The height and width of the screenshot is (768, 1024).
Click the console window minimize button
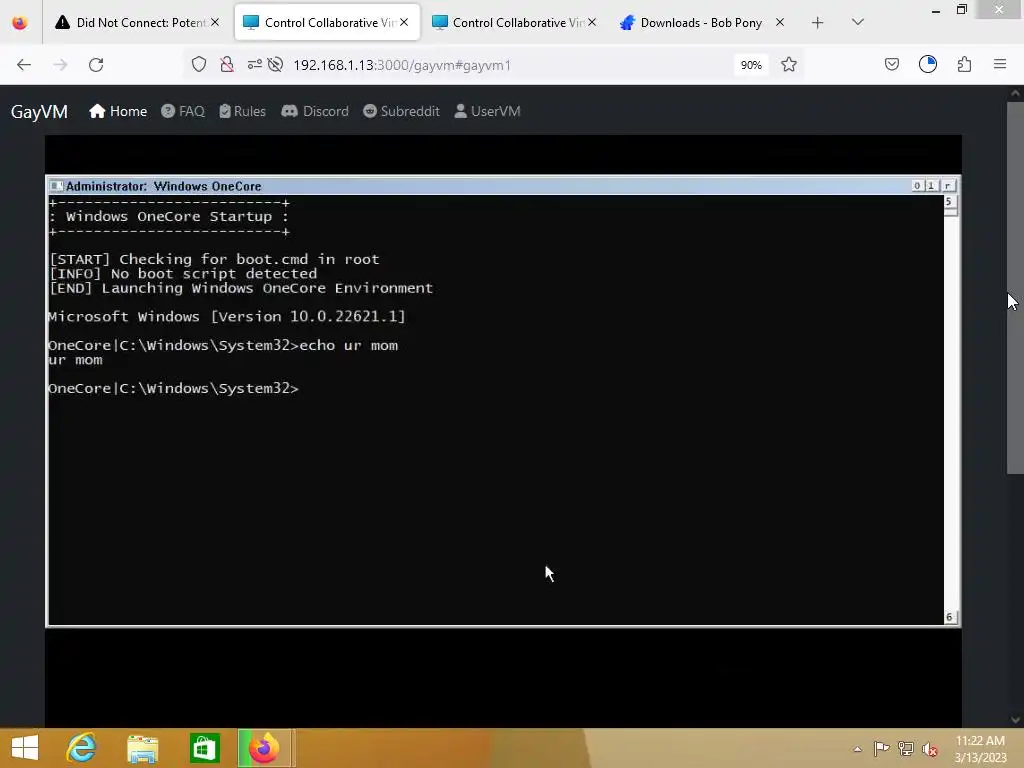pyautogui.click(x=917, y=186)
